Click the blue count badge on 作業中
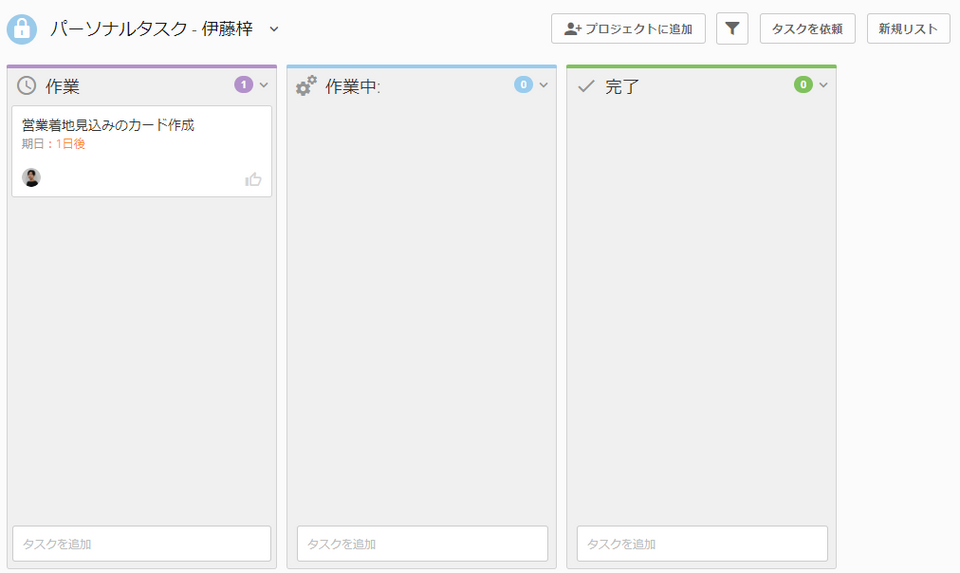Screen dimensions: 960x573 pyautogui.click(x=523, y=84)
